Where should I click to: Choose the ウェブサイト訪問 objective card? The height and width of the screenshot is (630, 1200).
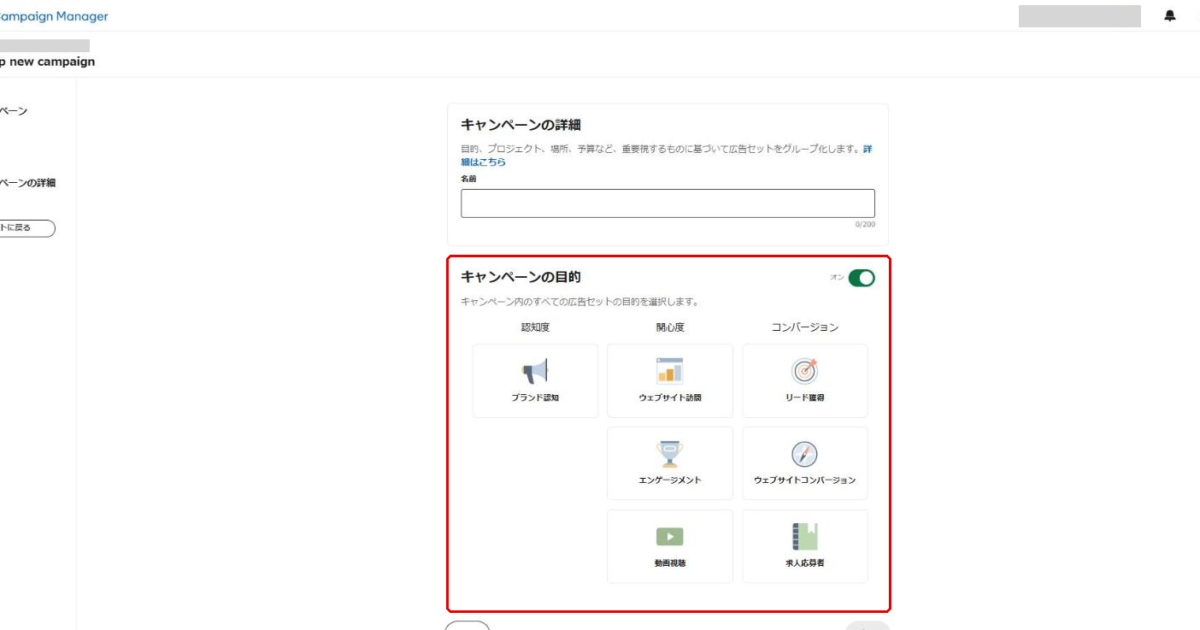click(x=670, y=381)
